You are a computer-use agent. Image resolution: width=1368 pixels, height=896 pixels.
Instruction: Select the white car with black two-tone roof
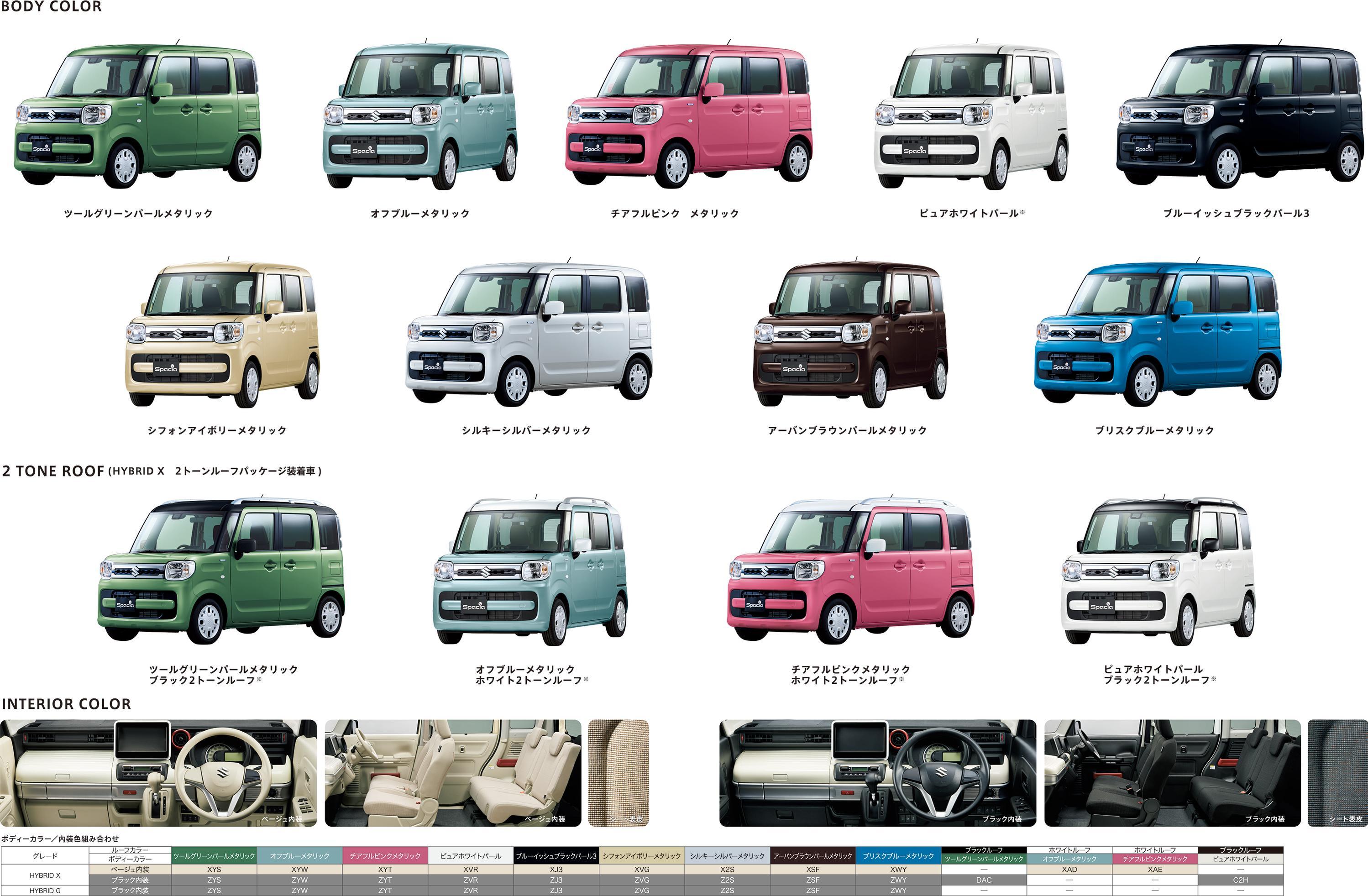click(1158, 569)
